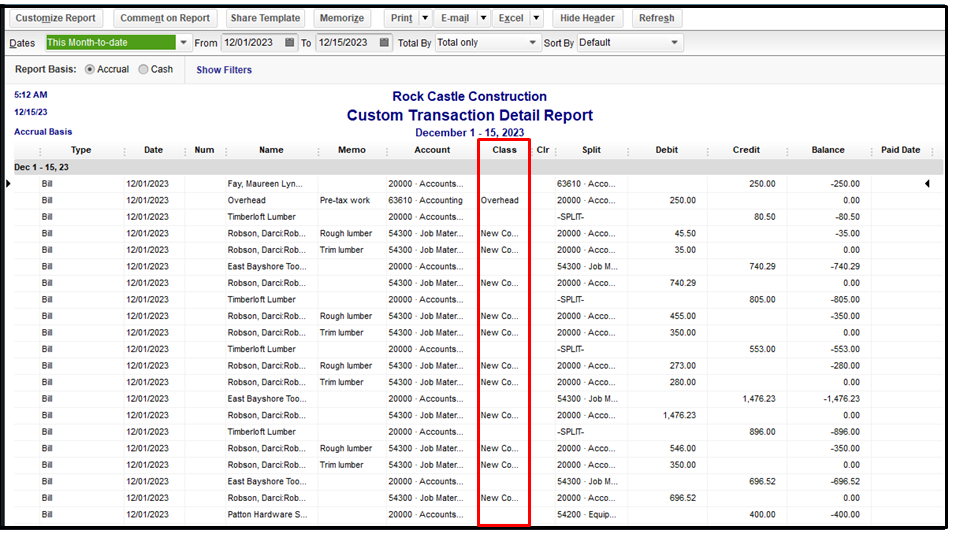Click the From date field
Viewport: 958px width, 541px height.
tap(252, 43)
